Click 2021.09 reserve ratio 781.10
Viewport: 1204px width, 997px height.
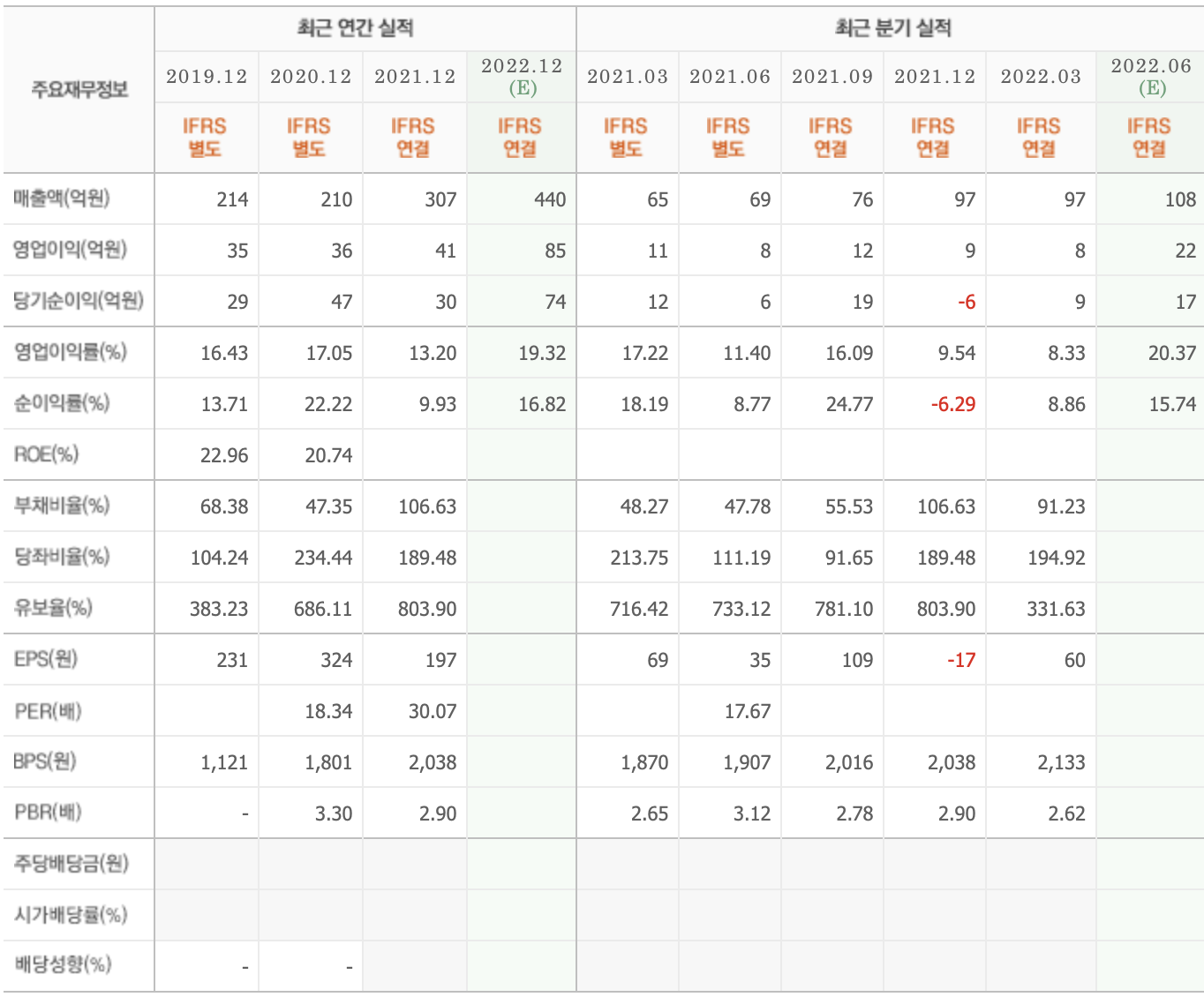click(844, 609)
